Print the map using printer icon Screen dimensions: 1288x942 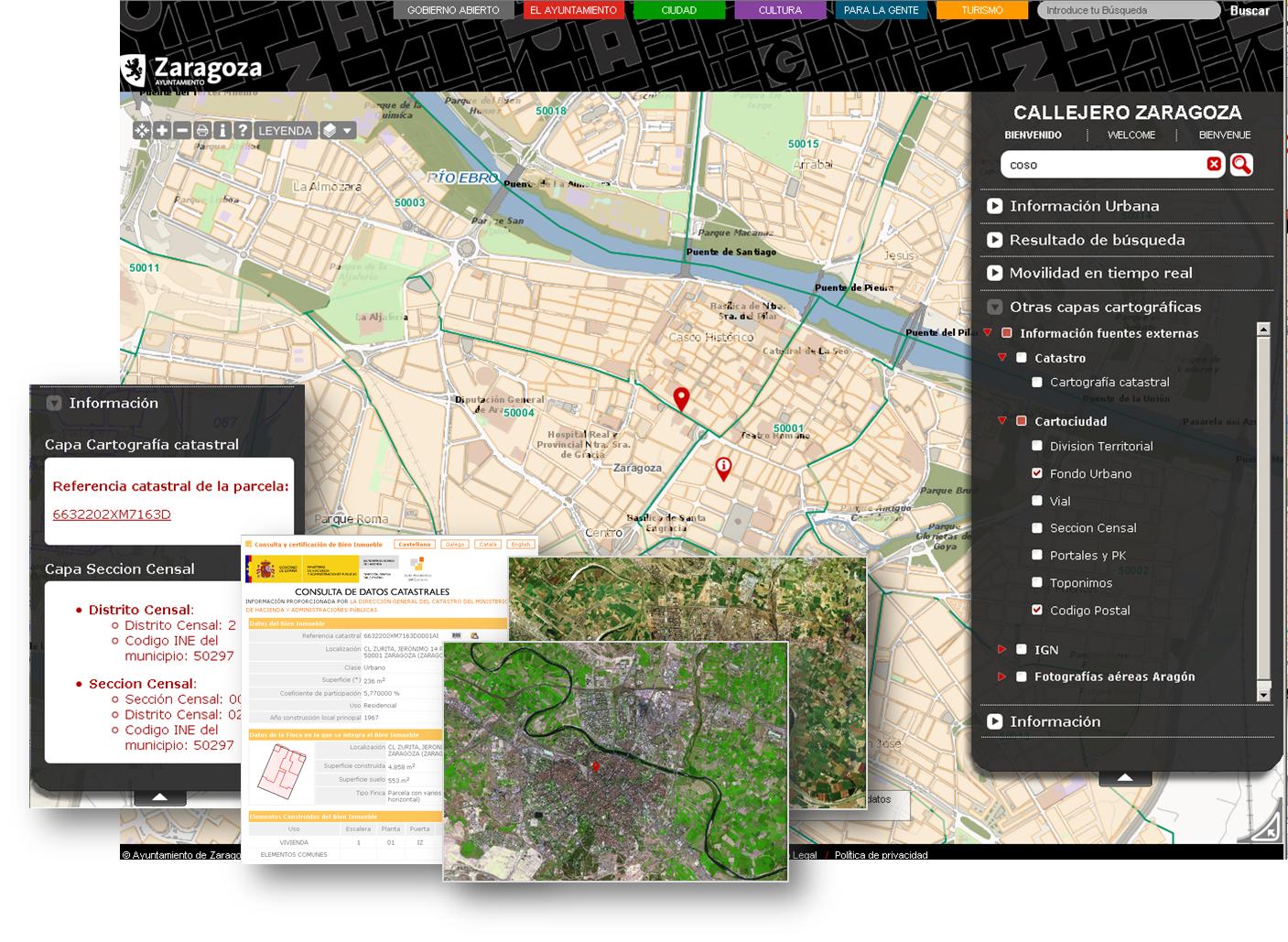pos(202,131)
